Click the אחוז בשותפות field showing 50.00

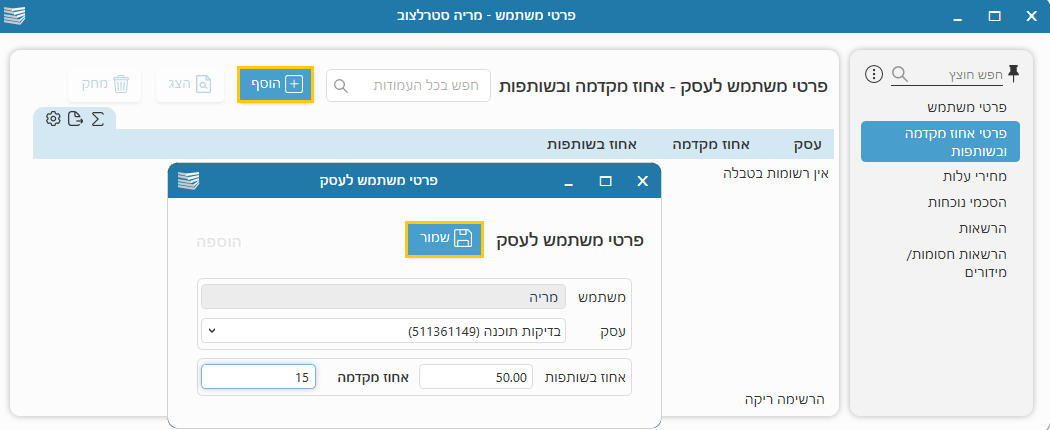pyautogui.click(x=476, y=377)
